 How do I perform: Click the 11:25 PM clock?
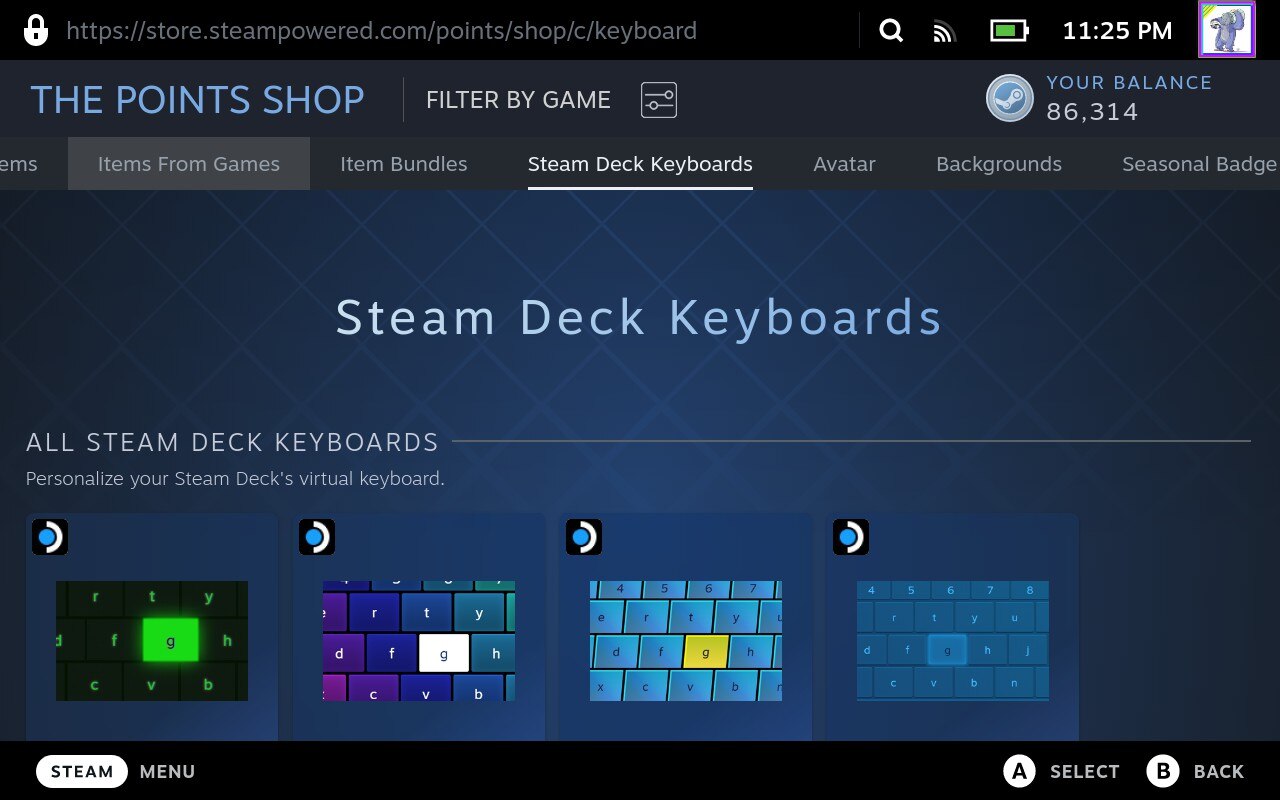1117,31
